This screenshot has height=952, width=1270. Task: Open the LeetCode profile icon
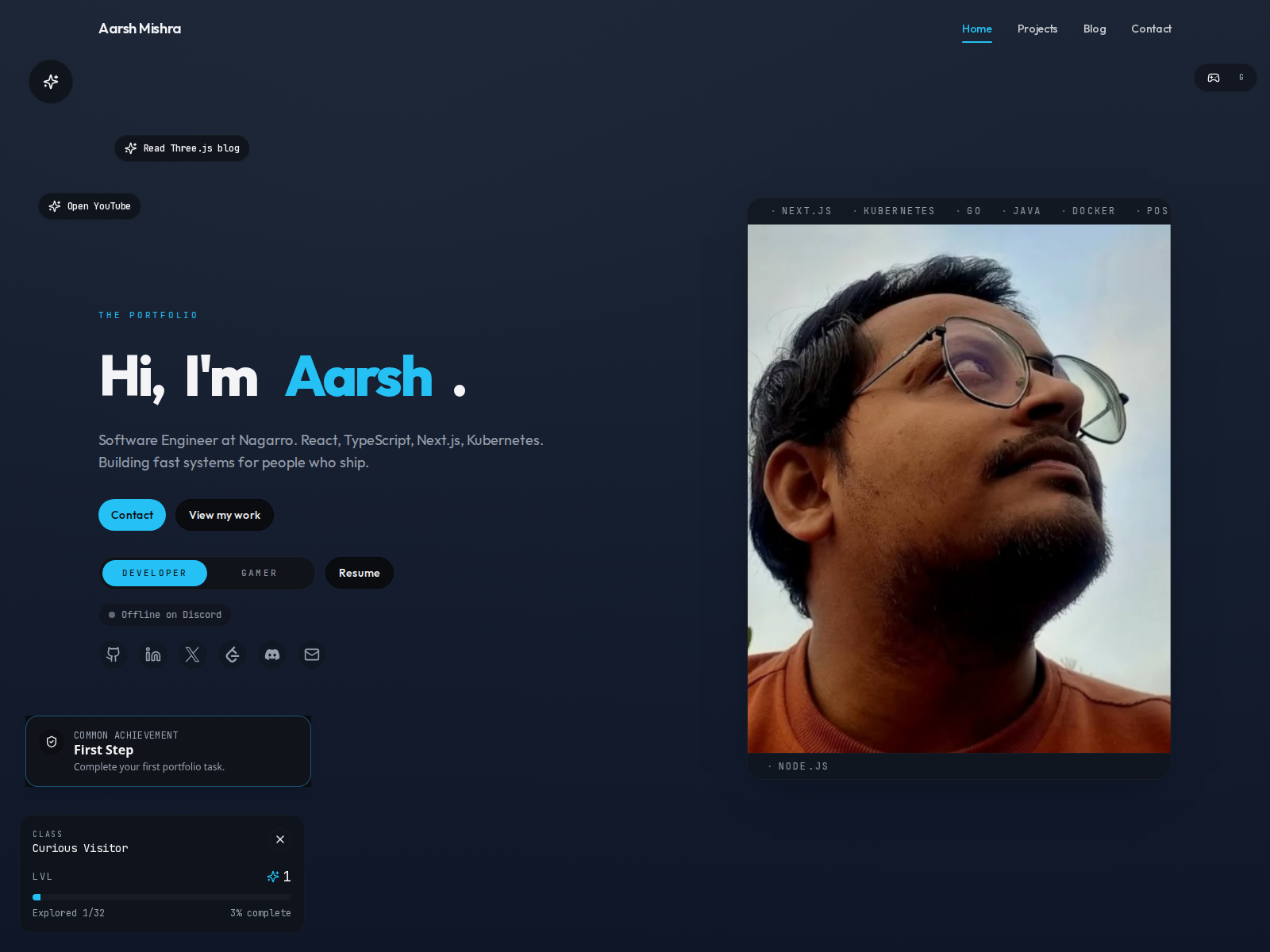coord(233,654)
